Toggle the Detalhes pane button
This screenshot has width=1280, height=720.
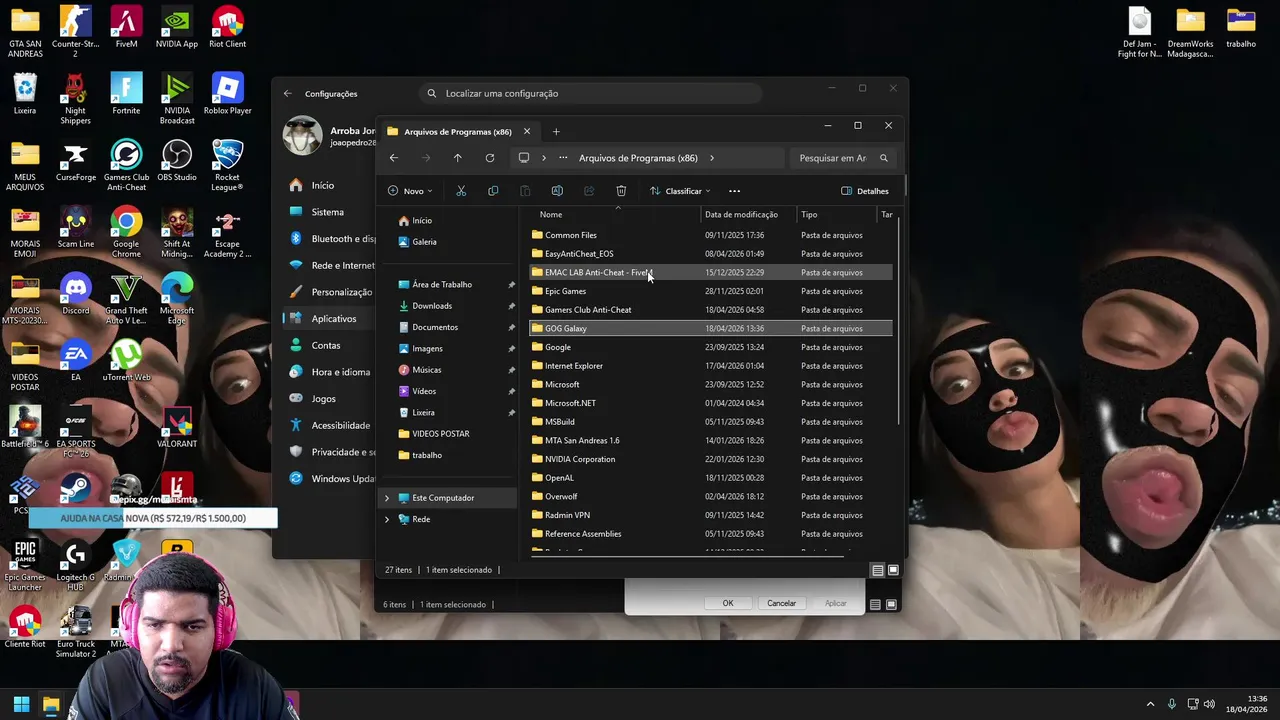pyautogui.click(x=865, y=191)
